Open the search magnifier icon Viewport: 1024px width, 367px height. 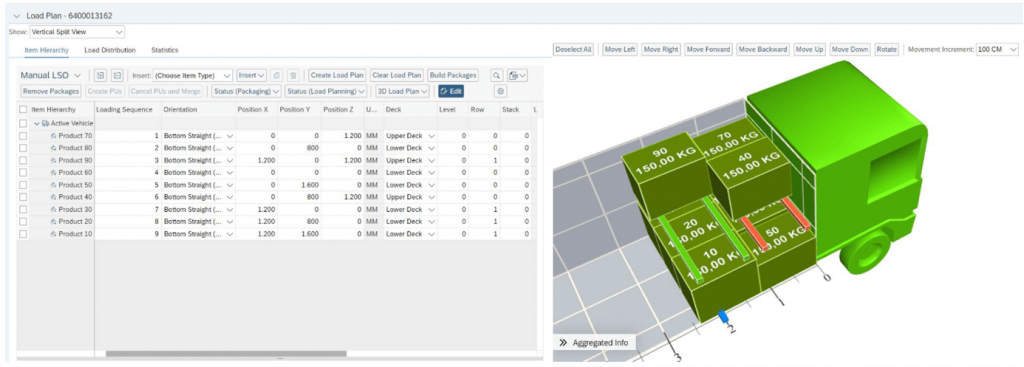pos(497,76)
